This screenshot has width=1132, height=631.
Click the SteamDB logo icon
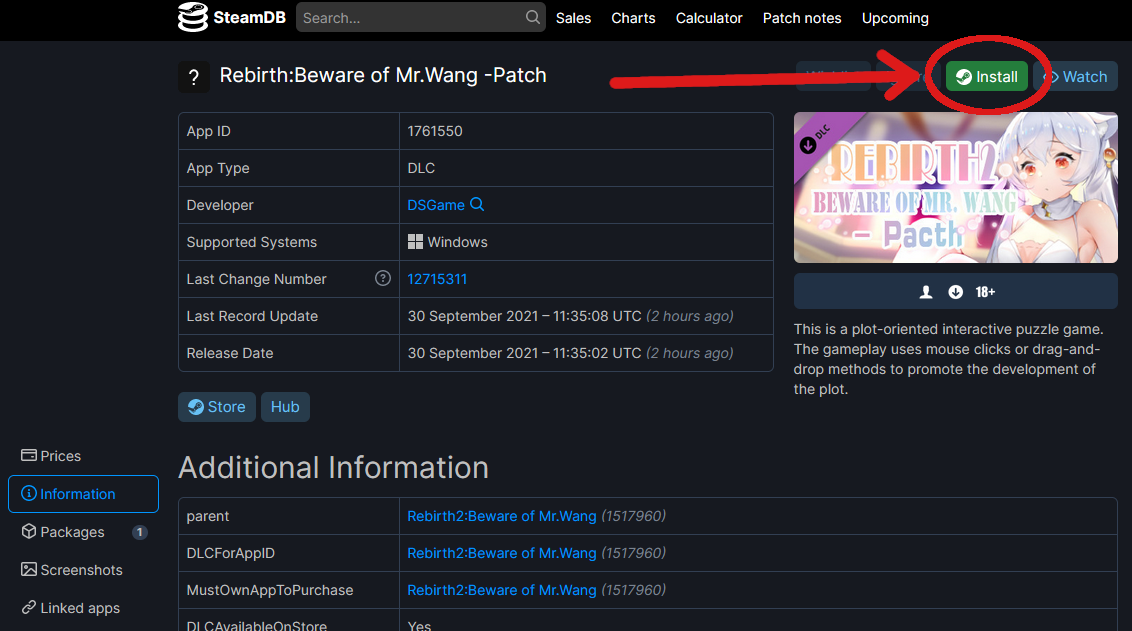pyautogui.click(x=192, y=18)
